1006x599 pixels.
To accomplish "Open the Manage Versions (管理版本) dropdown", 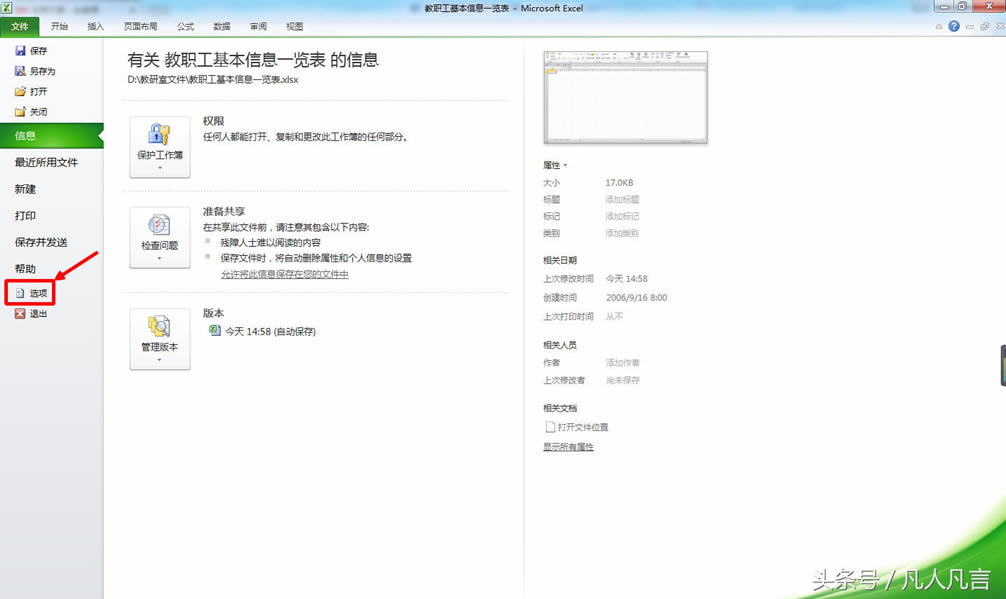I will [x=160, y=340].
